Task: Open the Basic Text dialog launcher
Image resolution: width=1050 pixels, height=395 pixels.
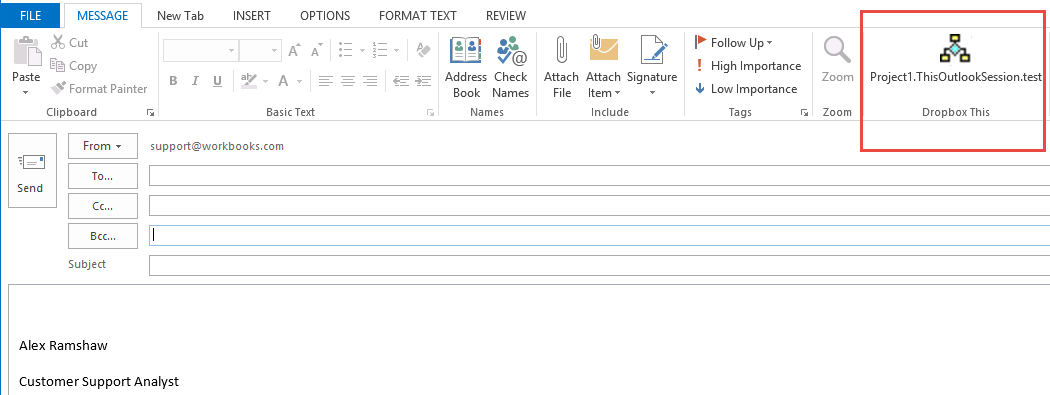Action: coord(430,113)
